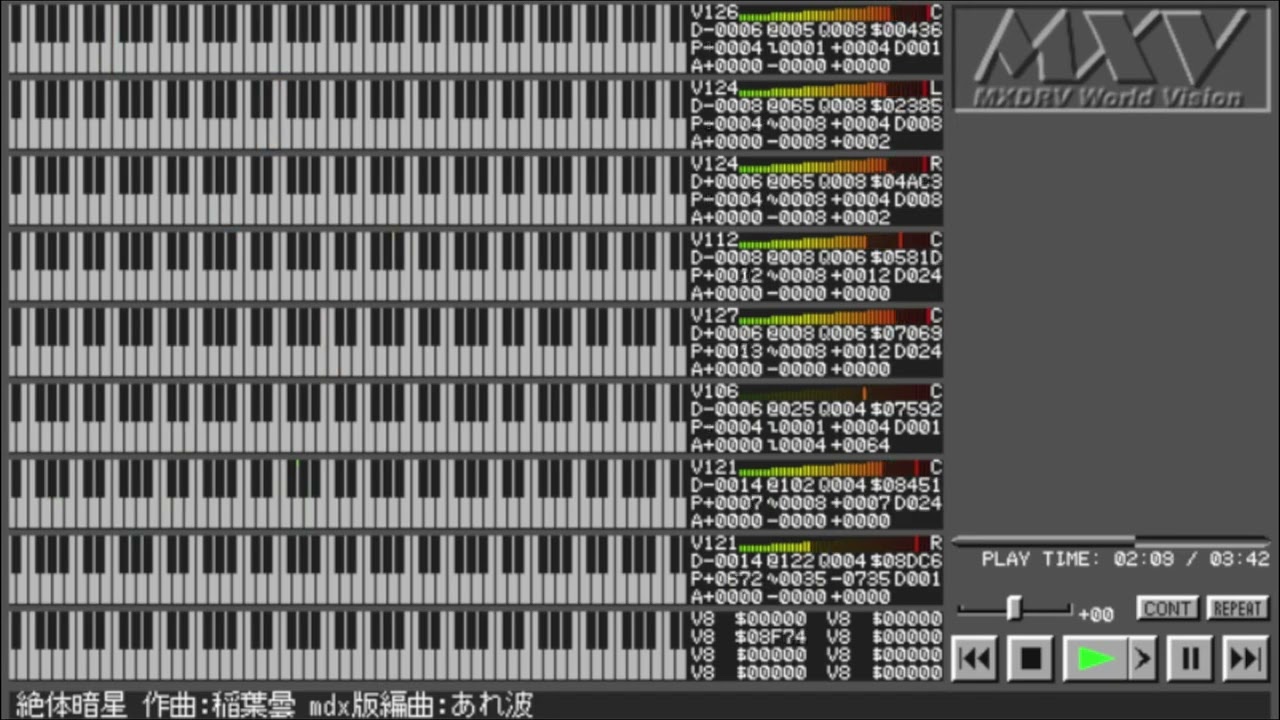
Task: Click the "P+0672" pitch value
Action: coord(726,580)
